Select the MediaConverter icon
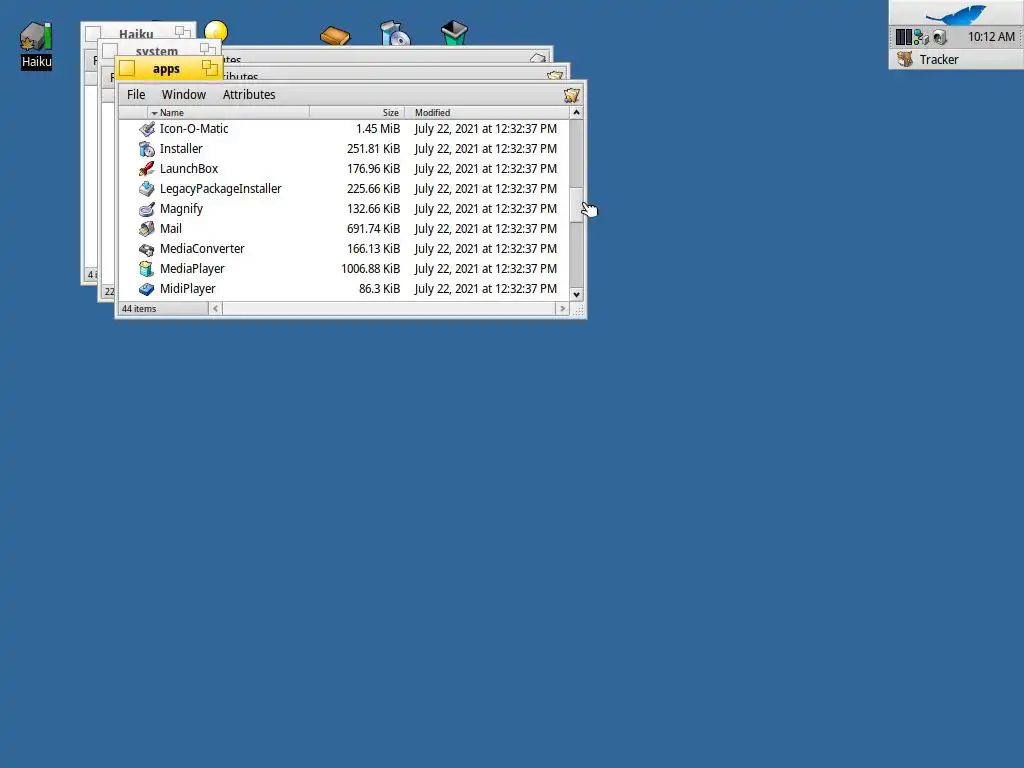This screenshot has width=1024, height=768. pyautogui.click(x=147, y=249)
